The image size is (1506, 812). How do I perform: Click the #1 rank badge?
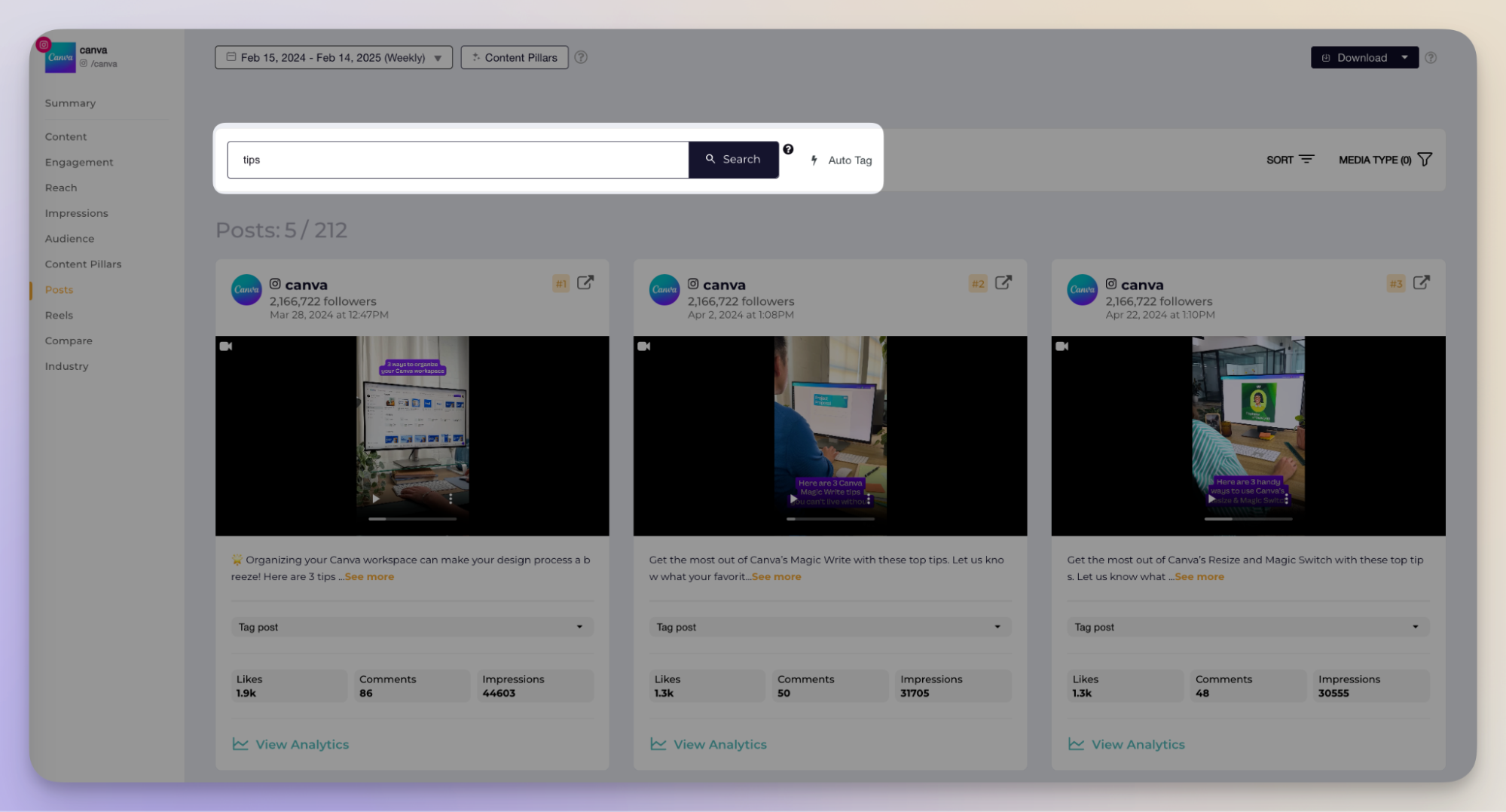pyautogui.click(x=561, y=284)
